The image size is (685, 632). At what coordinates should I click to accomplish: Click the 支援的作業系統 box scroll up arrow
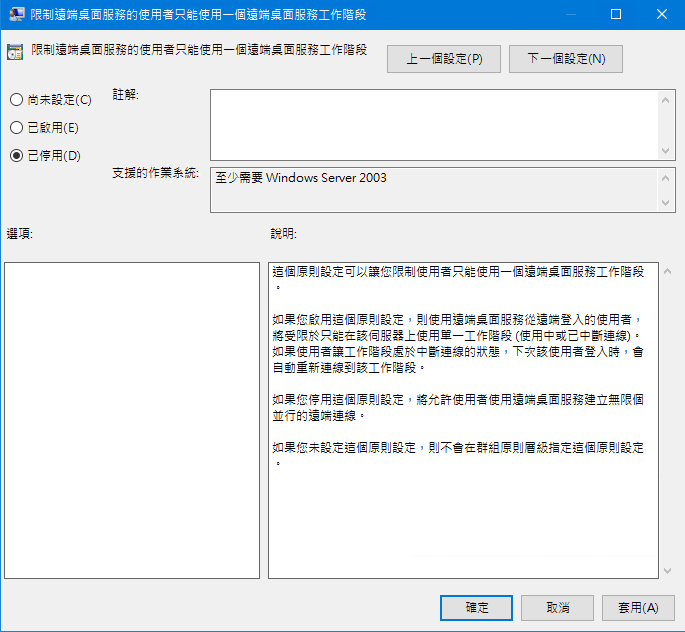[x=667, y=176]
